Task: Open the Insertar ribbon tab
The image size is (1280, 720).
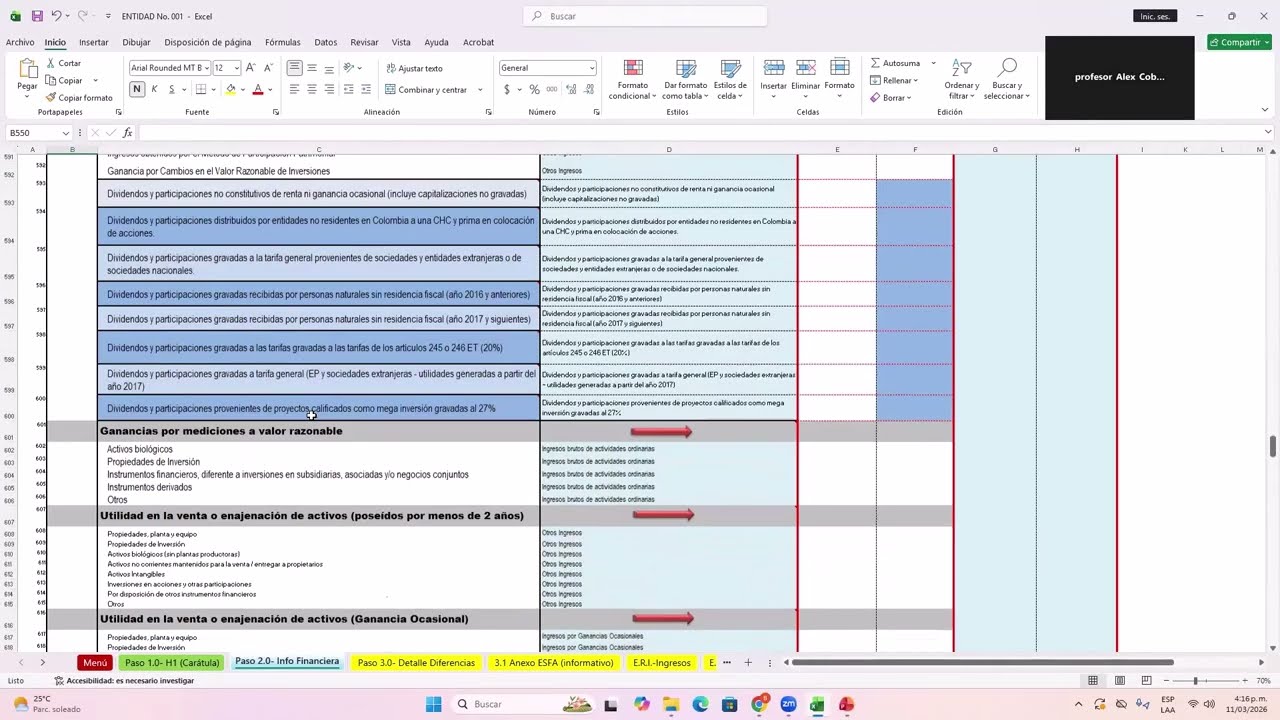Action: pyautogui.click(x=93, y=42)
